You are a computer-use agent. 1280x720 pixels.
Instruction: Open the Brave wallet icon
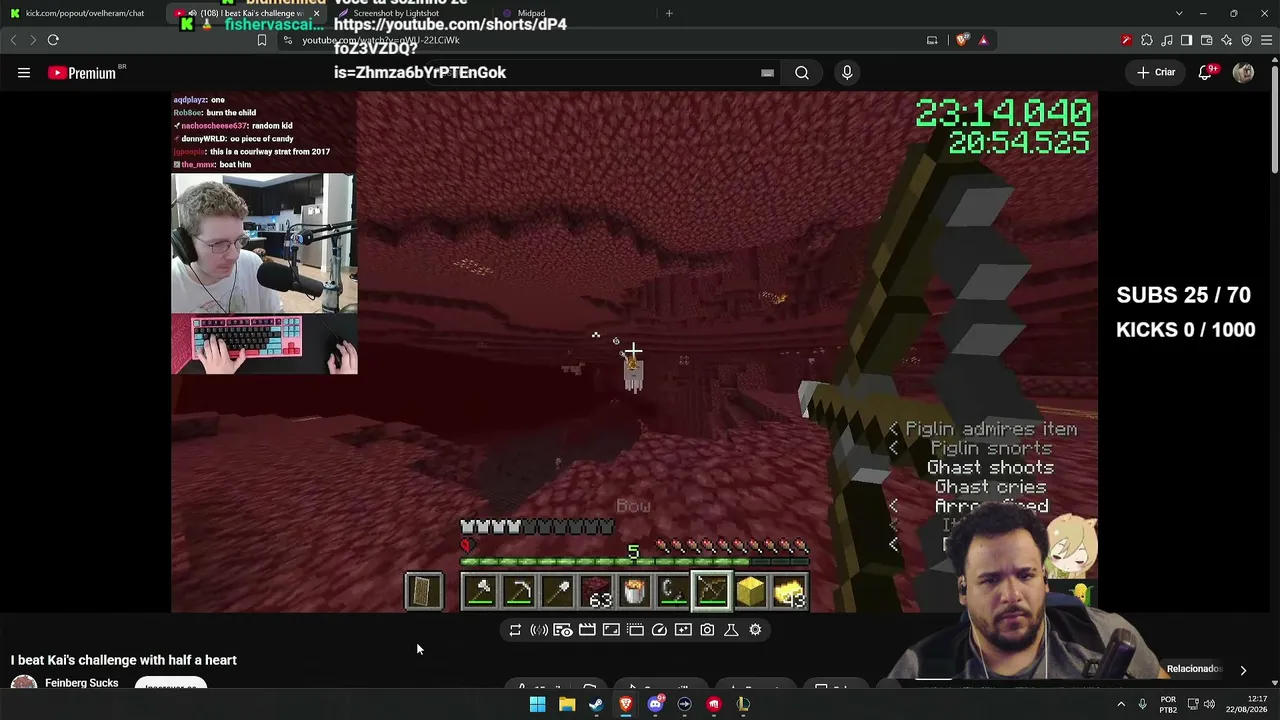(1206, 40)
